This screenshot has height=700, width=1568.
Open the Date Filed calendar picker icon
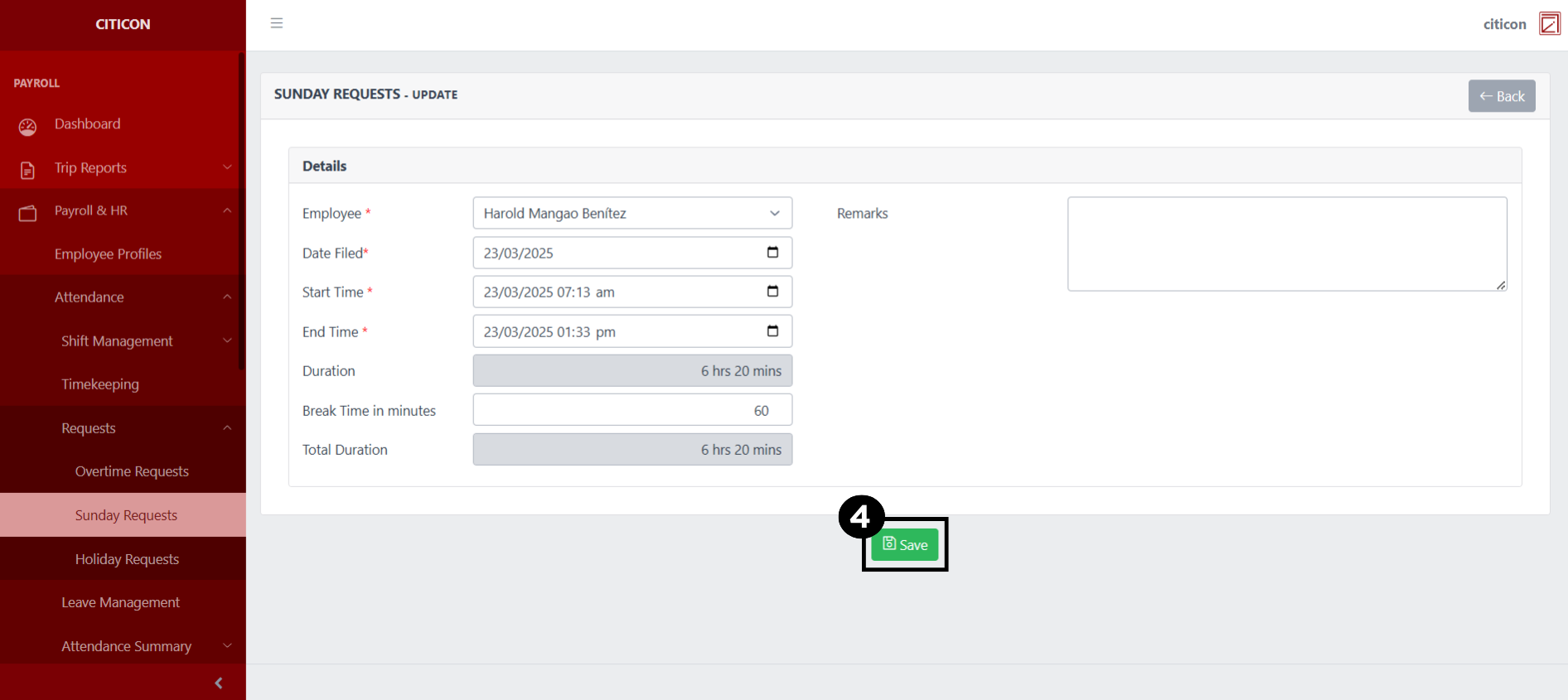pyautogui.click(x=772, y=253)
